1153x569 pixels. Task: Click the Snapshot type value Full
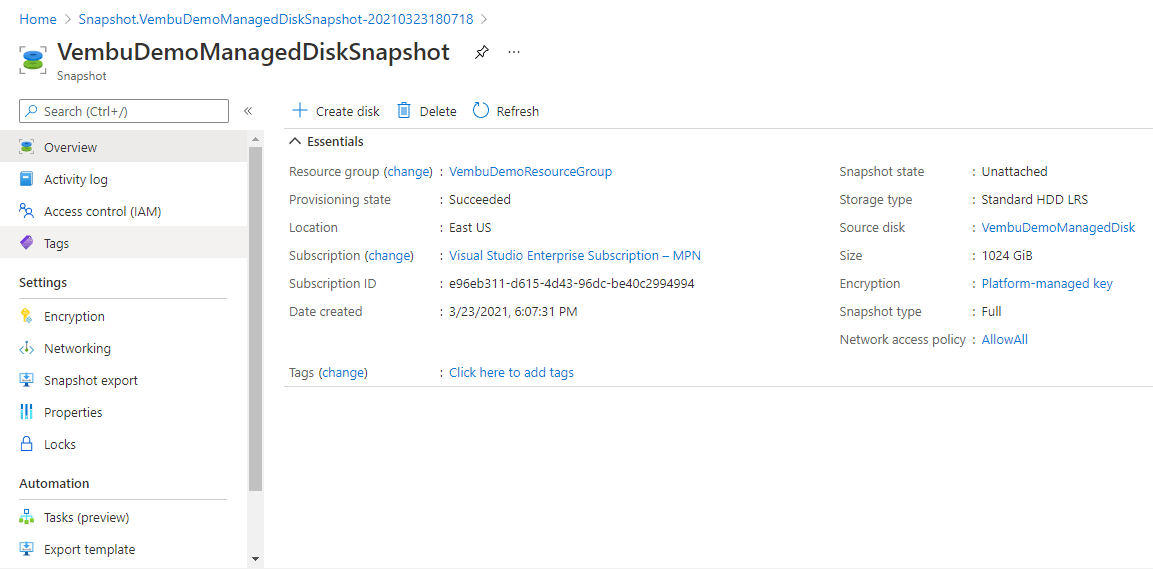click(991, 311)
